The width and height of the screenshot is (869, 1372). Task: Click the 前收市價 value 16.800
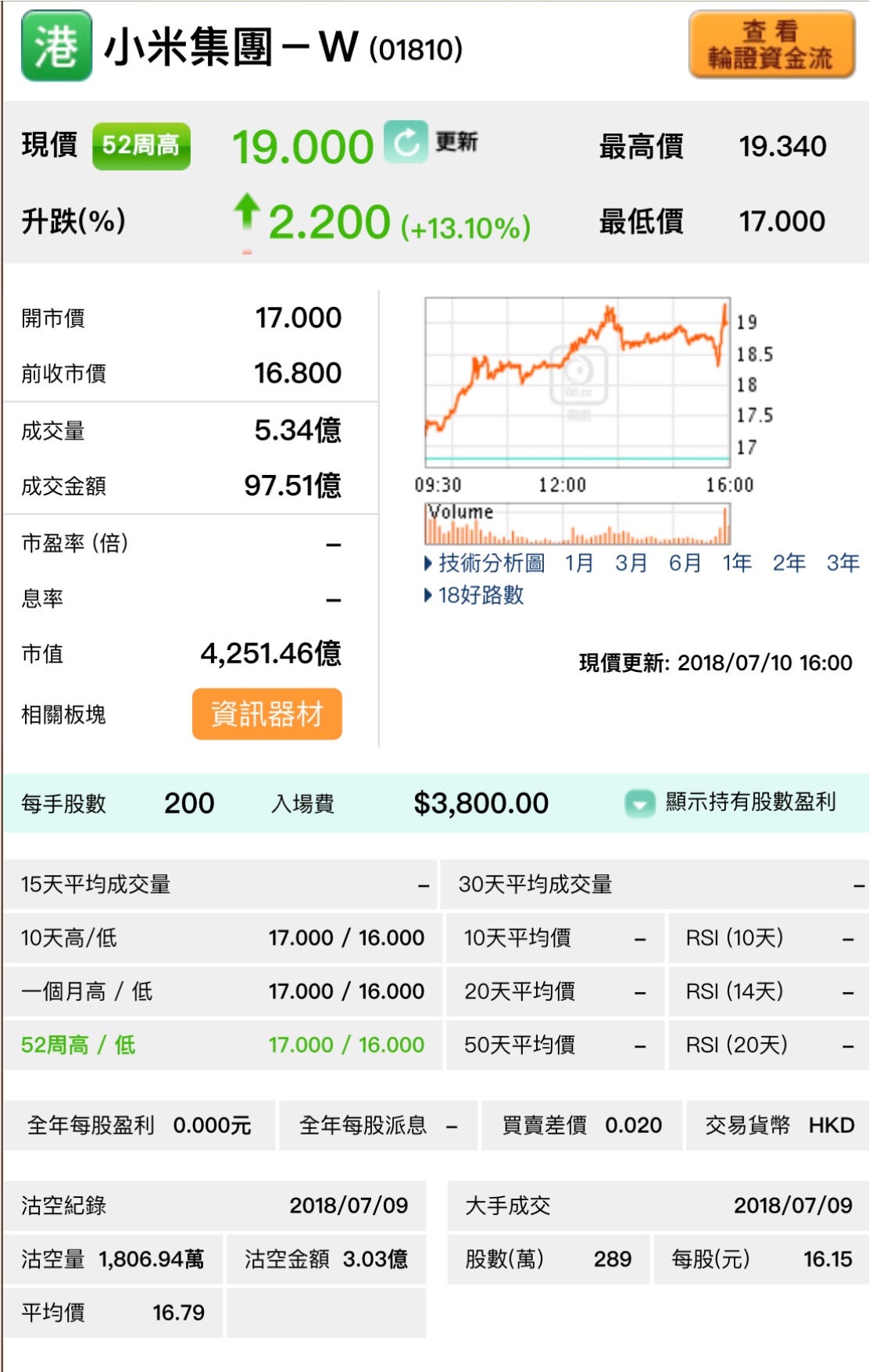pos(298,373)
